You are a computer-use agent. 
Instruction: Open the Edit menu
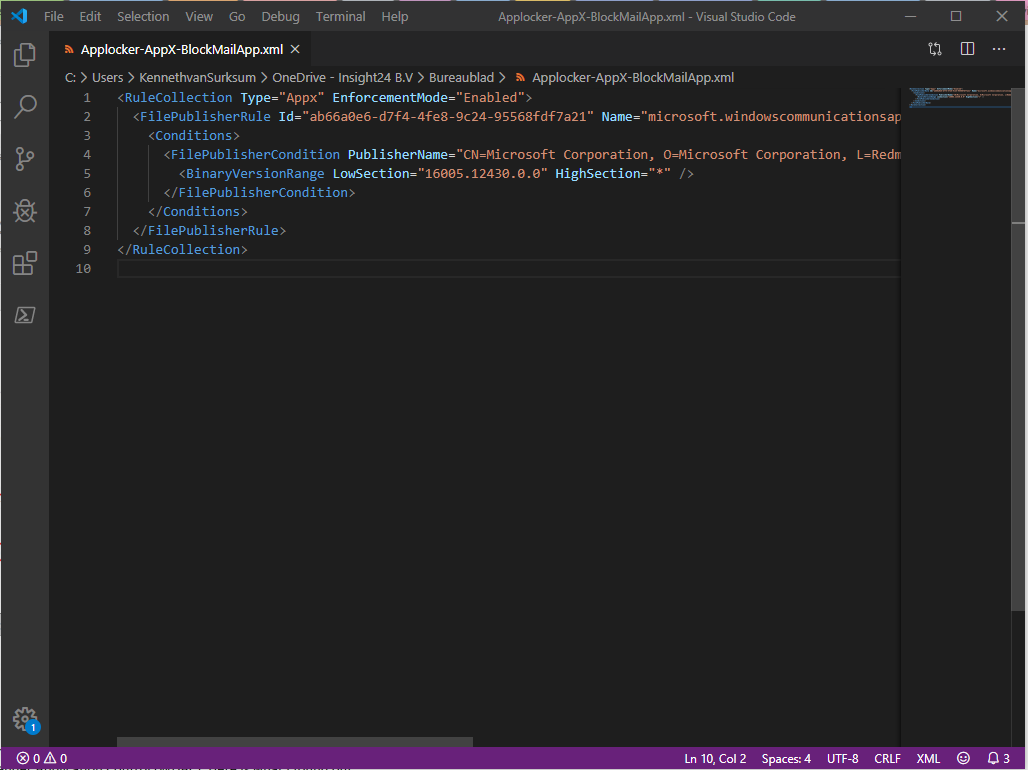pyautogui.click(x=90, y=16)
